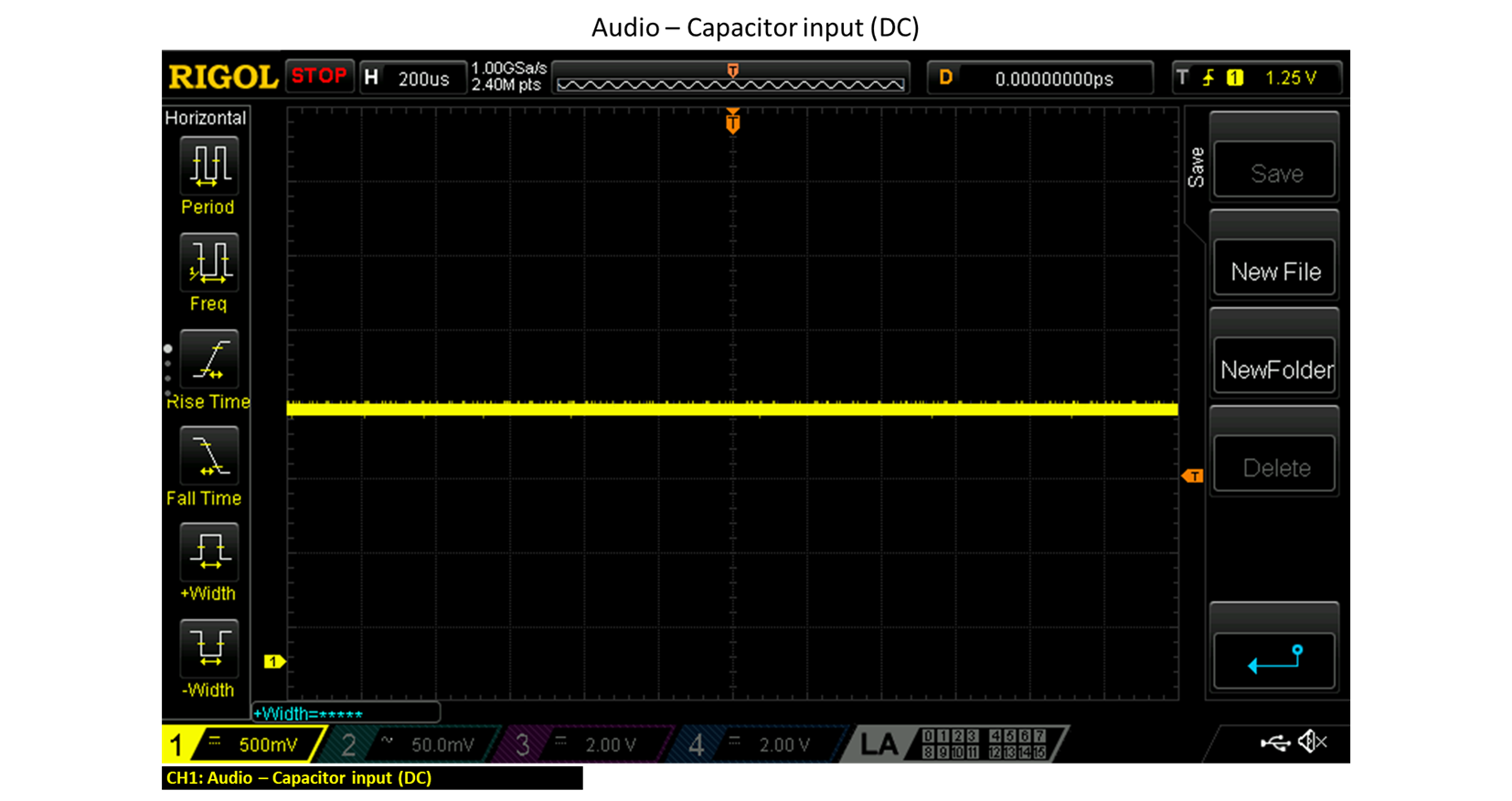Select the LA logic analyzer label
The height and width of the screenshot is (801, 1512).
878,744
